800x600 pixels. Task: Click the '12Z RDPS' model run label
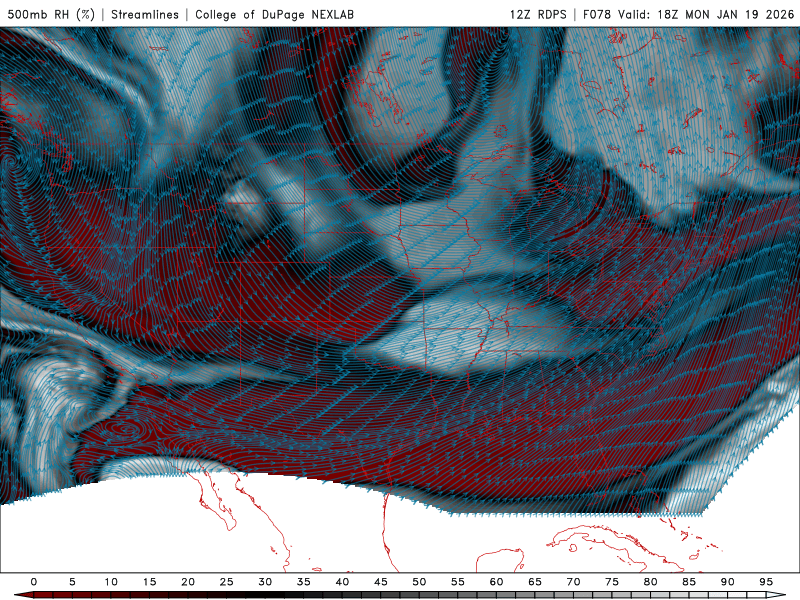[538, 14]
